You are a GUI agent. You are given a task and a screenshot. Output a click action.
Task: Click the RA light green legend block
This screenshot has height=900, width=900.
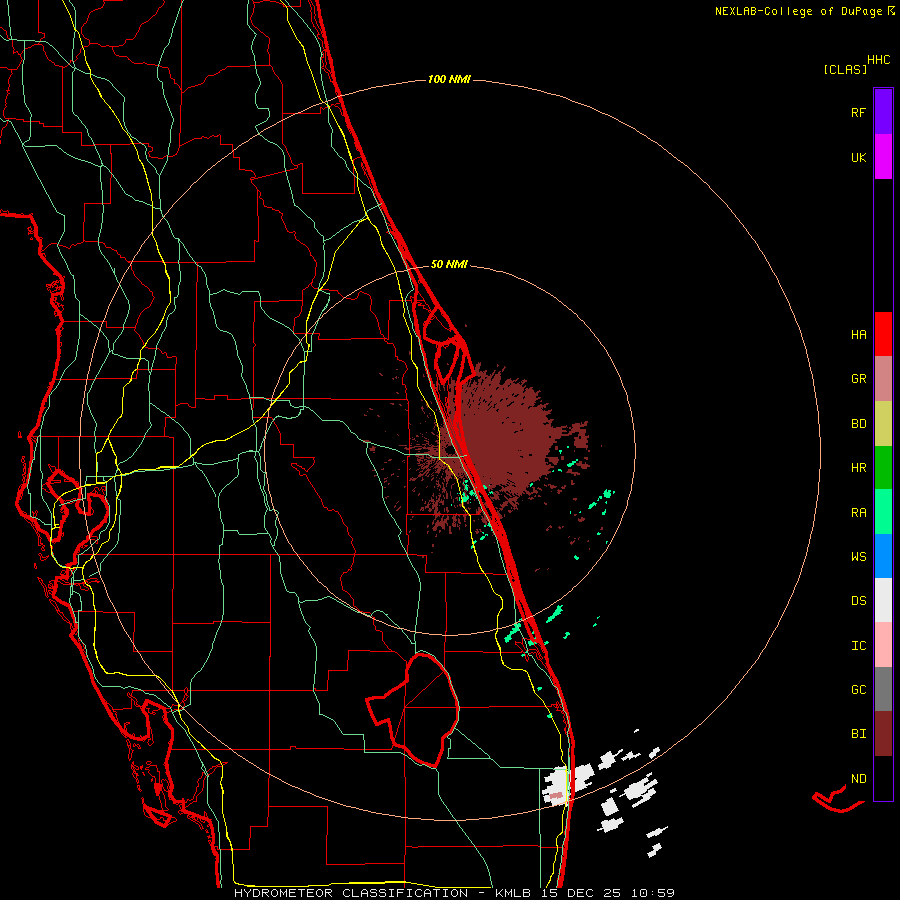click(883, 512)
